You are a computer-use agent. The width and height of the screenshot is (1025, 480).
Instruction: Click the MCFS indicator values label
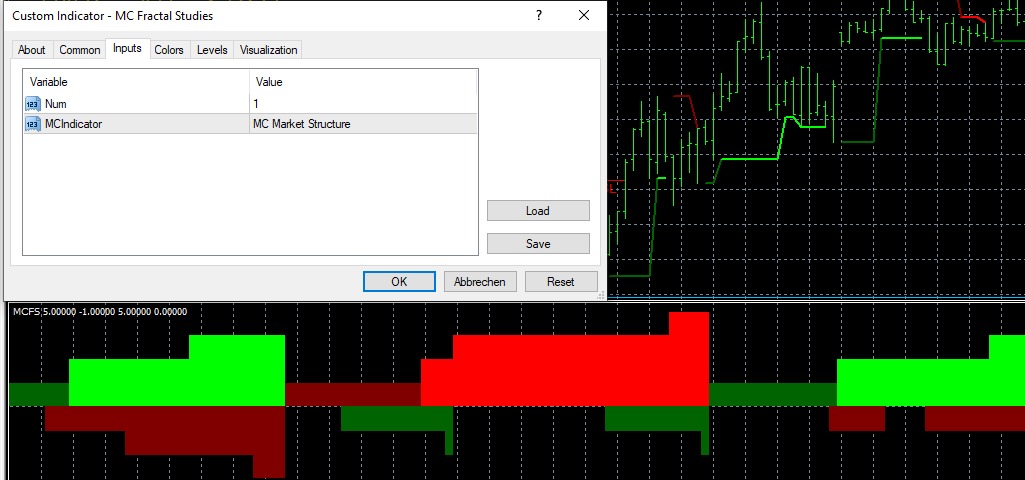coord(100,312)
